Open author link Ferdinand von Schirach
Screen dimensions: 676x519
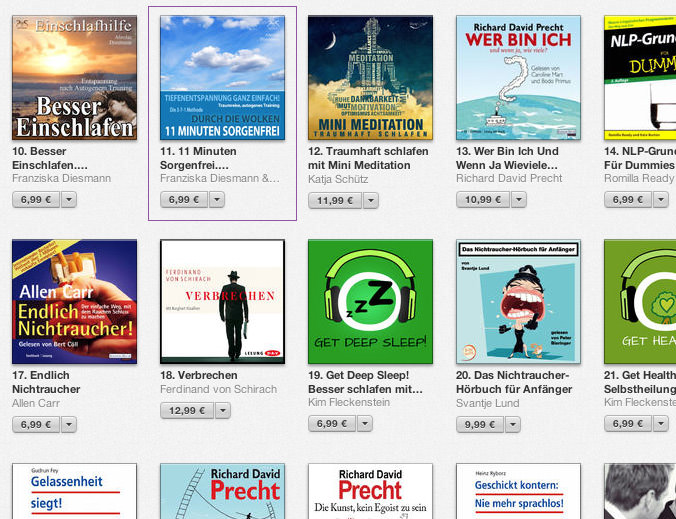[219, 389]
